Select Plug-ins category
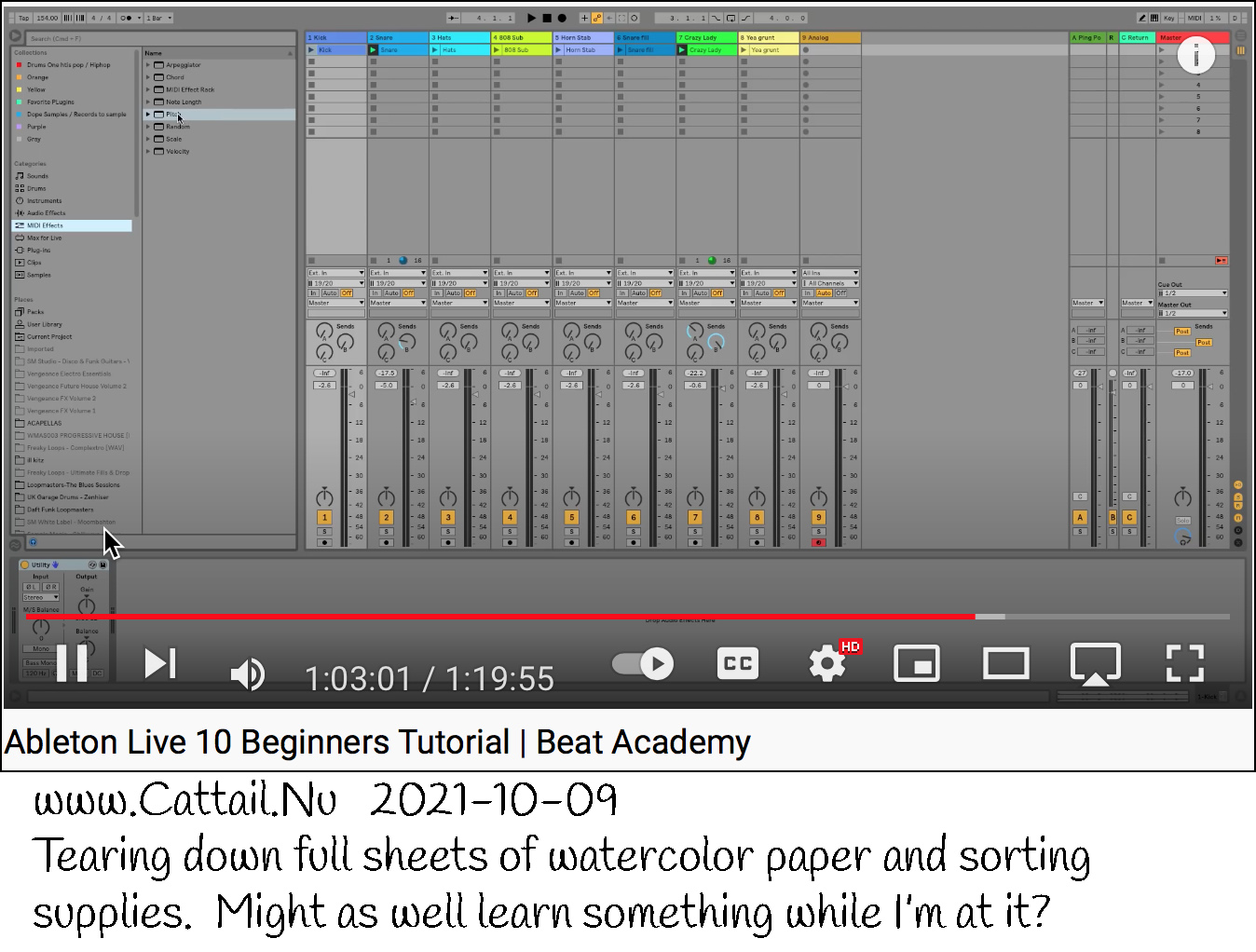1256x952 pixels. tap(38, 250)
